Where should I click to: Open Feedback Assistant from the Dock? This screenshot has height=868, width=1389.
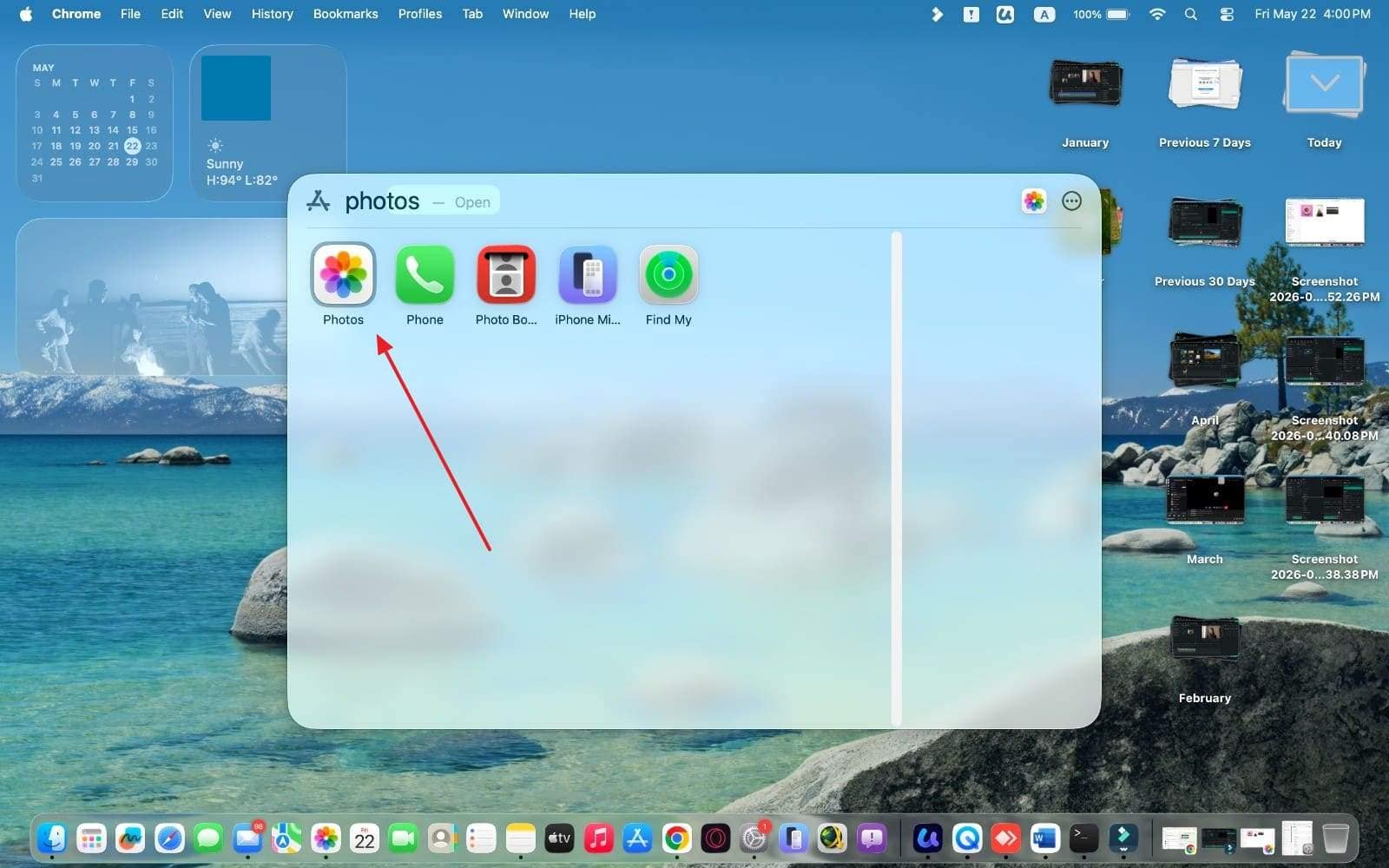[x=871, y=838]
